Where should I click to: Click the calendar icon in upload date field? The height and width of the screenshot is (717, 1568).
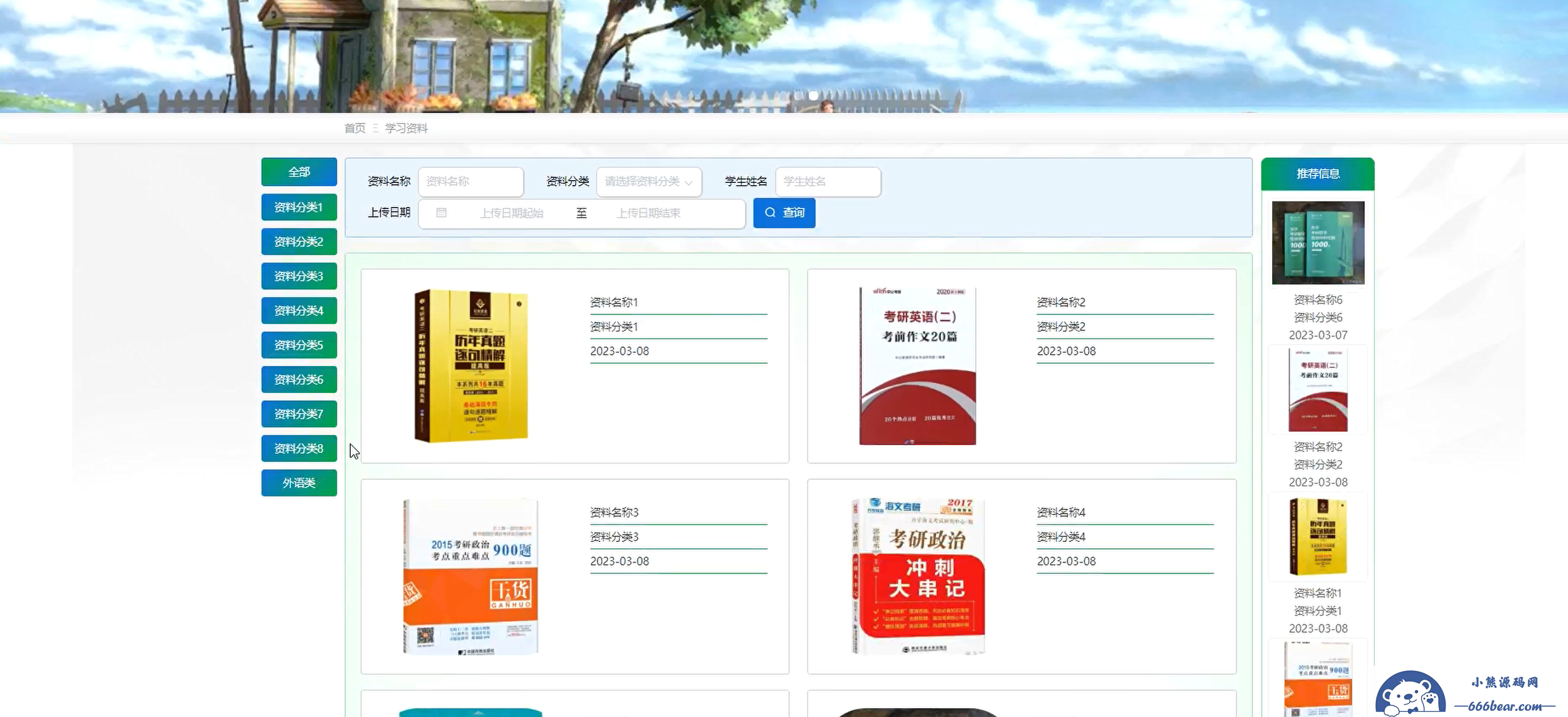(x=441, y=213)
